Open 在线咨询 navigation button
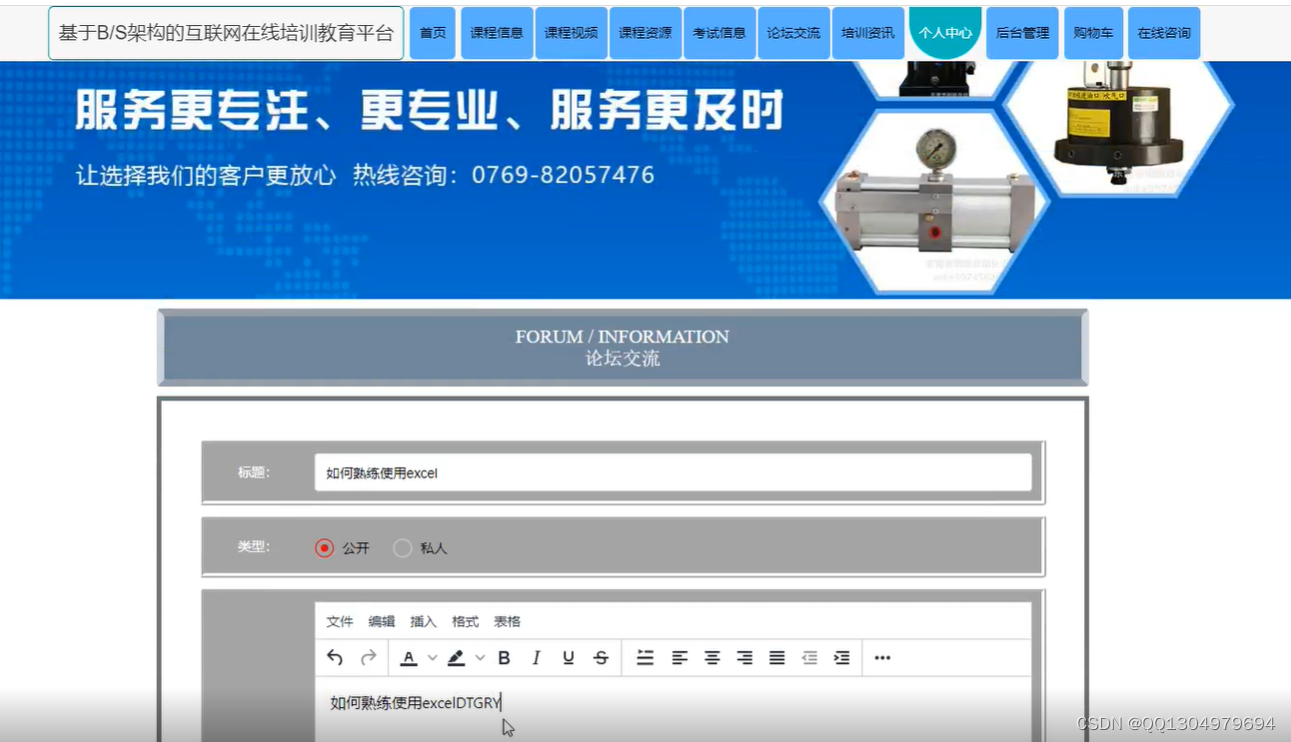This screenshot has width=1291, height=742. (x=1164, y=33)
